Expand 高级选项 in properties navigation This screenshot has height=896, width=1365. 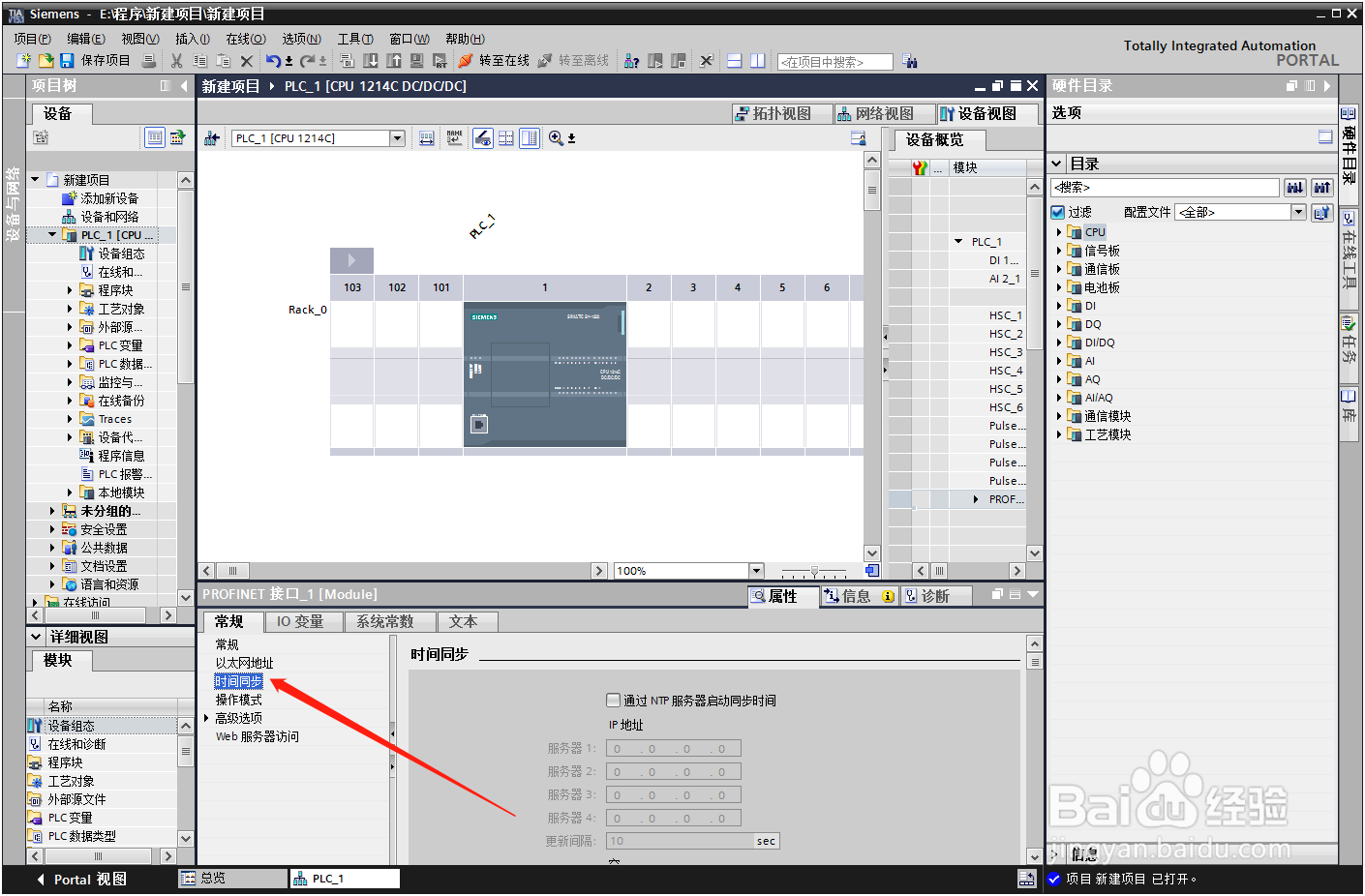(206, 718)
